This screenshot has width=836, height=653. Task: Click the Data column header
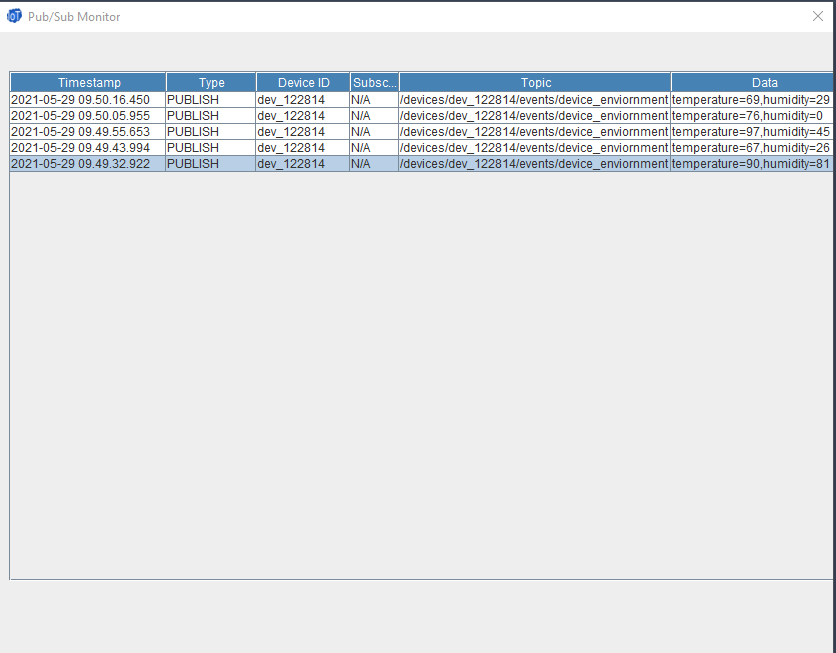click(x=752, y=83)
